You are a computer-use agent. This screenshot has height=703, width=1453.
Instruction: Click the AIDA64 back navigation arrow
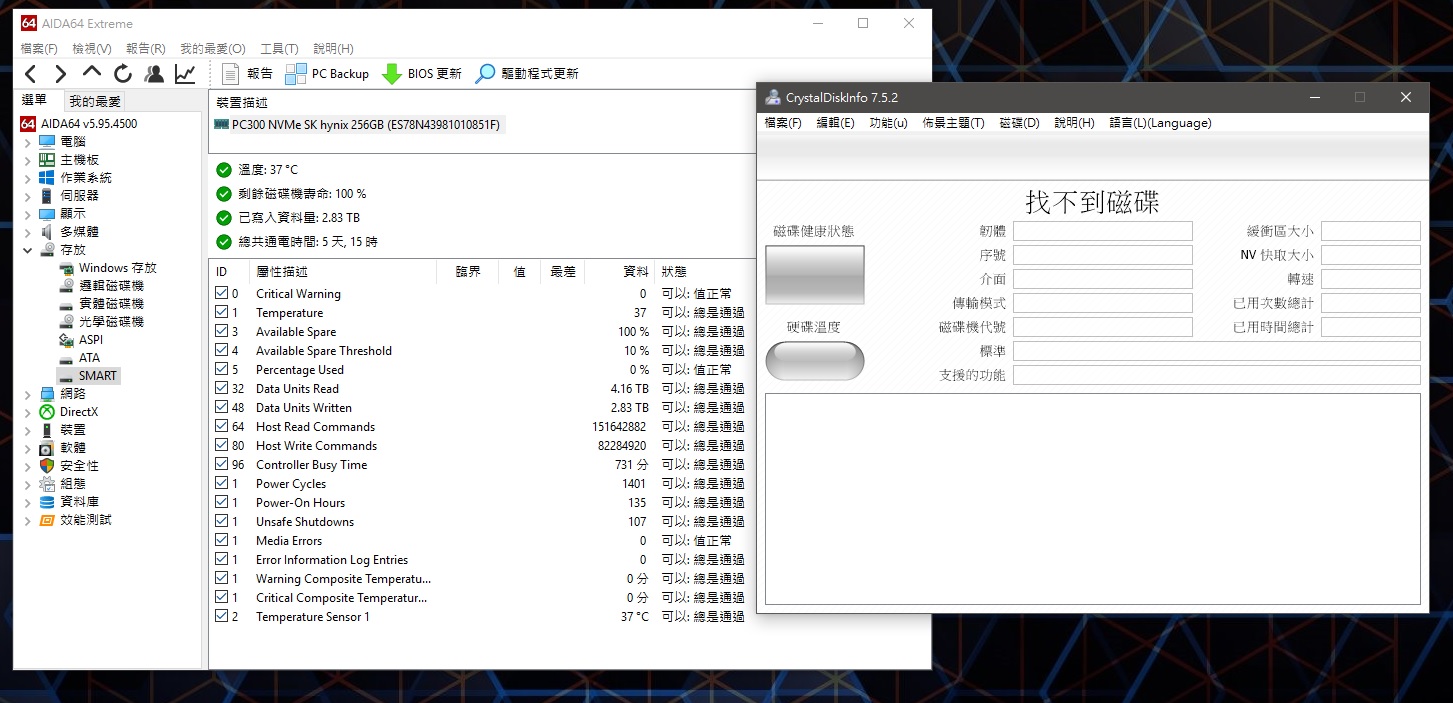pyautogui.click(x=30, y=74)
